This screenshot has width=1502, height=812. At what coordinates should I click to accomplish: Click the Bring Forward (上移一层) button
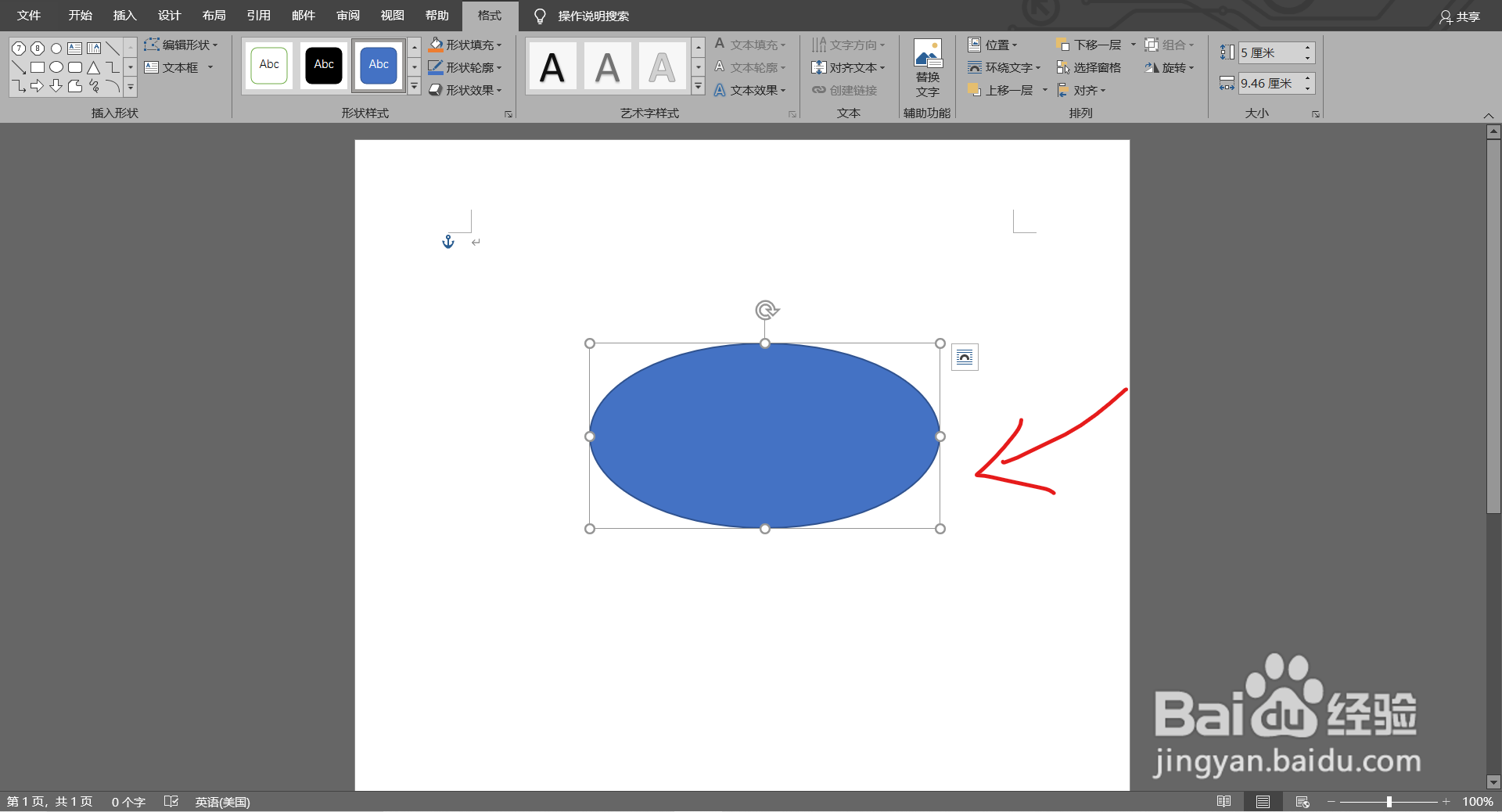point(1001,91)
